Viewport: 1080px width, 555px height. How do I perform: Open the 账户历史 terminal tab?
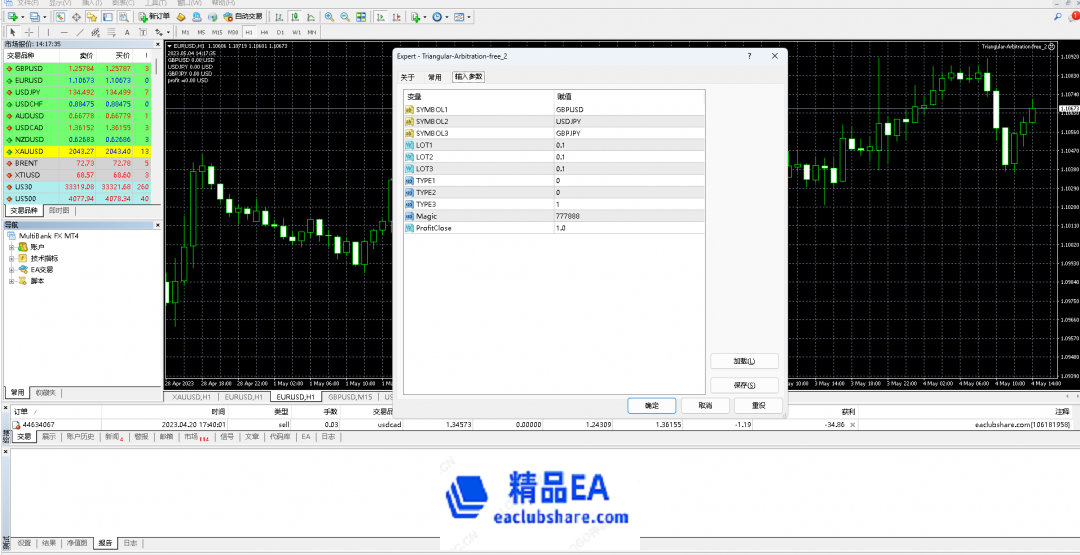[x=81, y=436]
